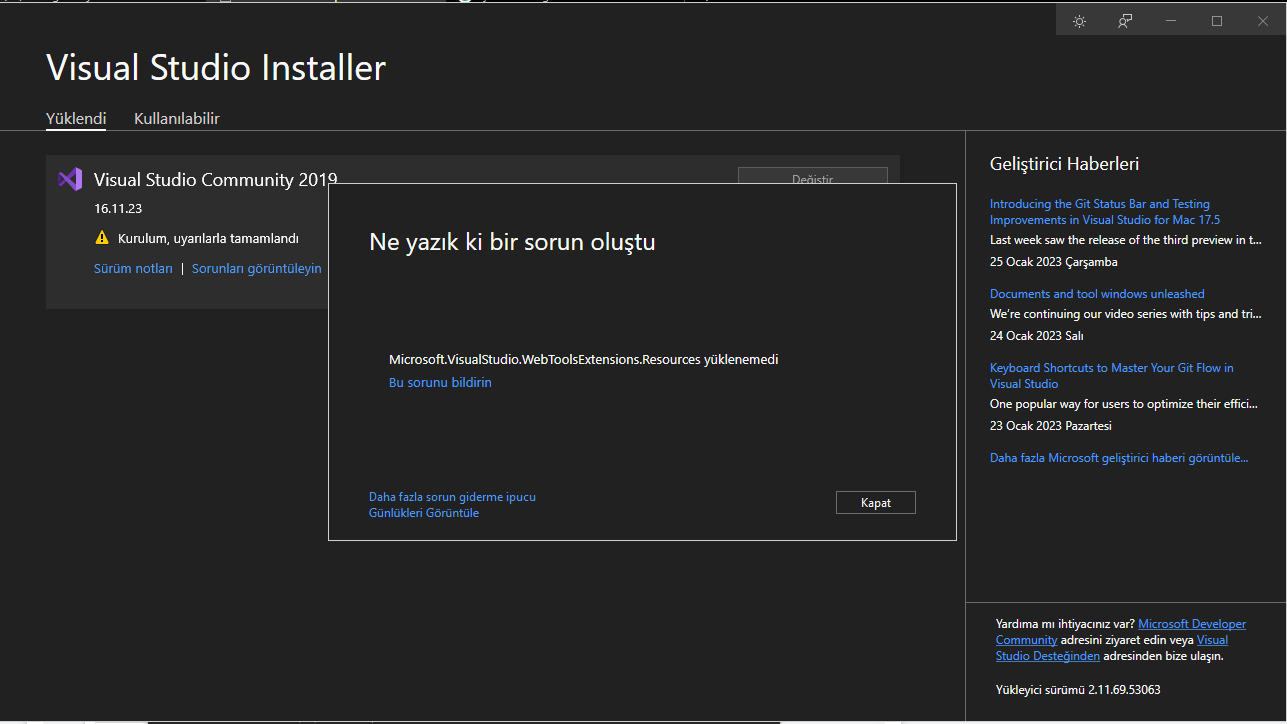Open the Git Status Bar news article link
This screenshot has width=1287, height=724.
pos(1105,211)
